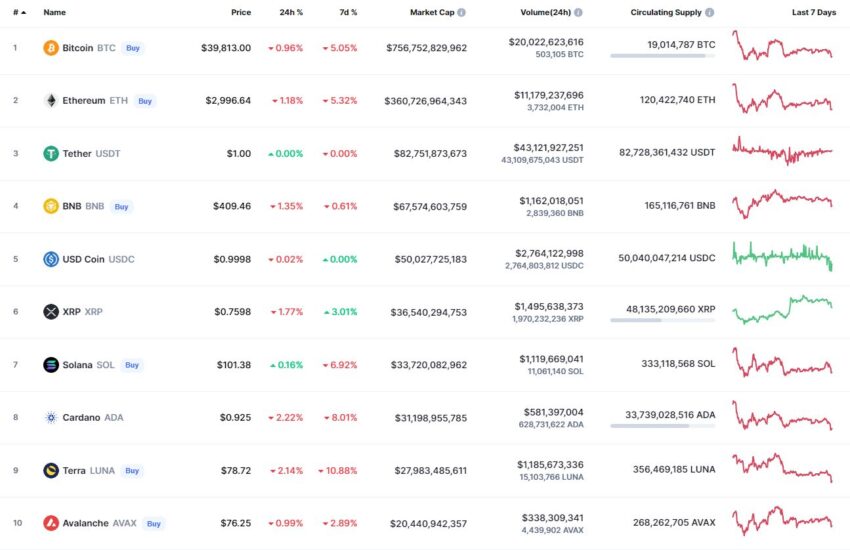Click the Solana logo icon

tap(51, 365)
